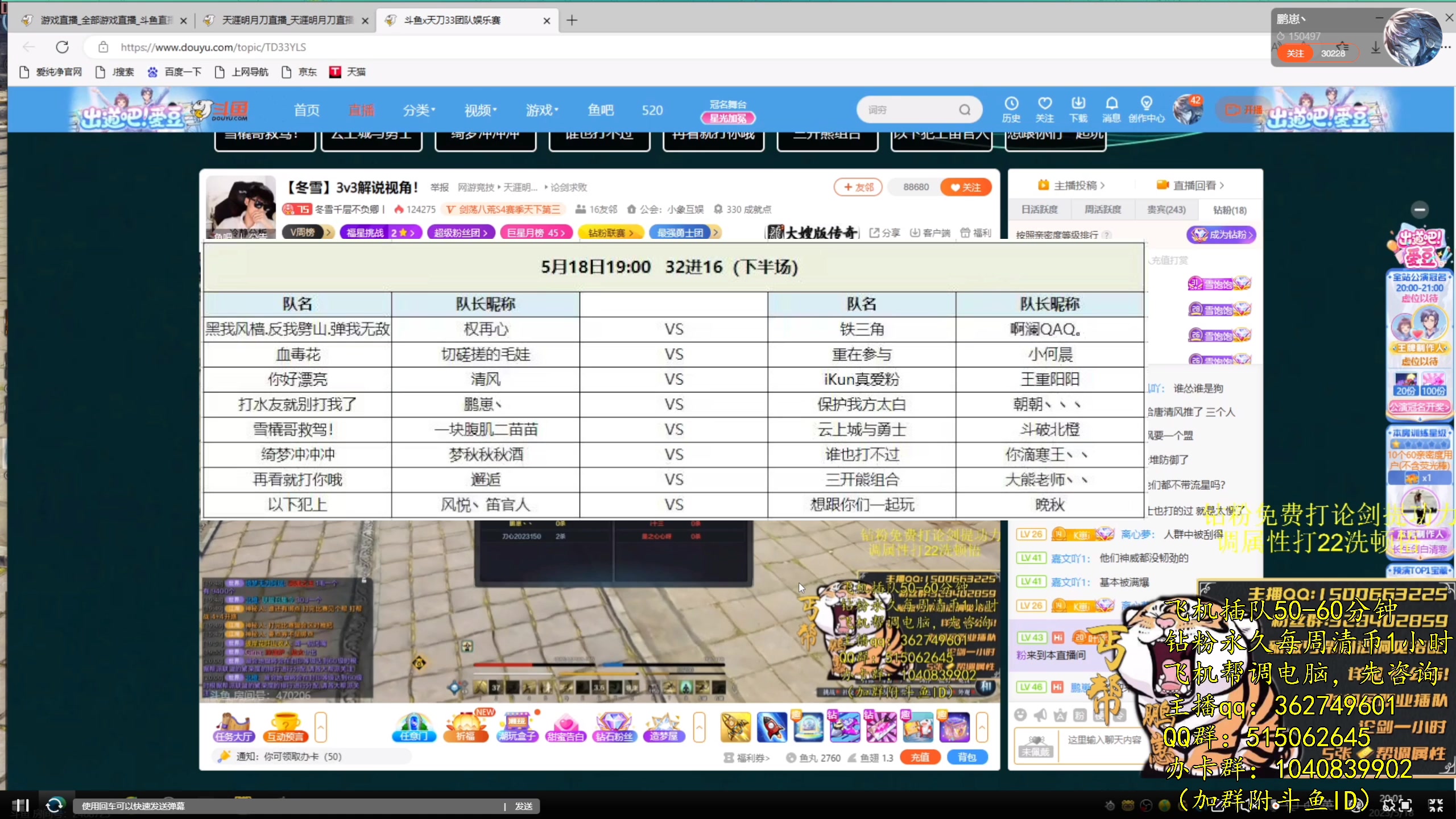The width and height of the screenshot is (1456, 819).
Task: Click the 举报 report link beside the title
Action: pos(439,187)
